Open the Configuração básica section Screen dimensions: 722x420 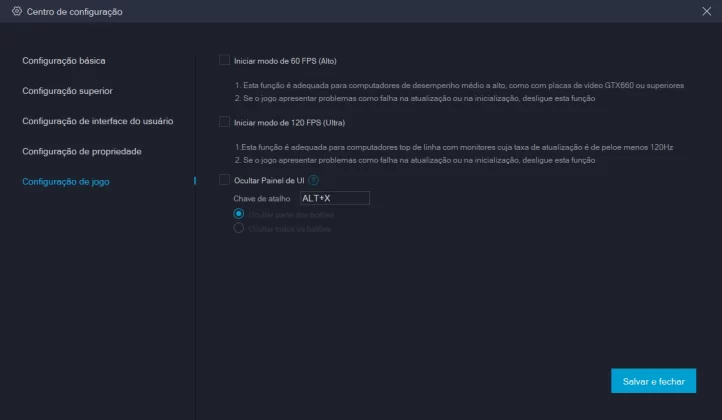64,61
